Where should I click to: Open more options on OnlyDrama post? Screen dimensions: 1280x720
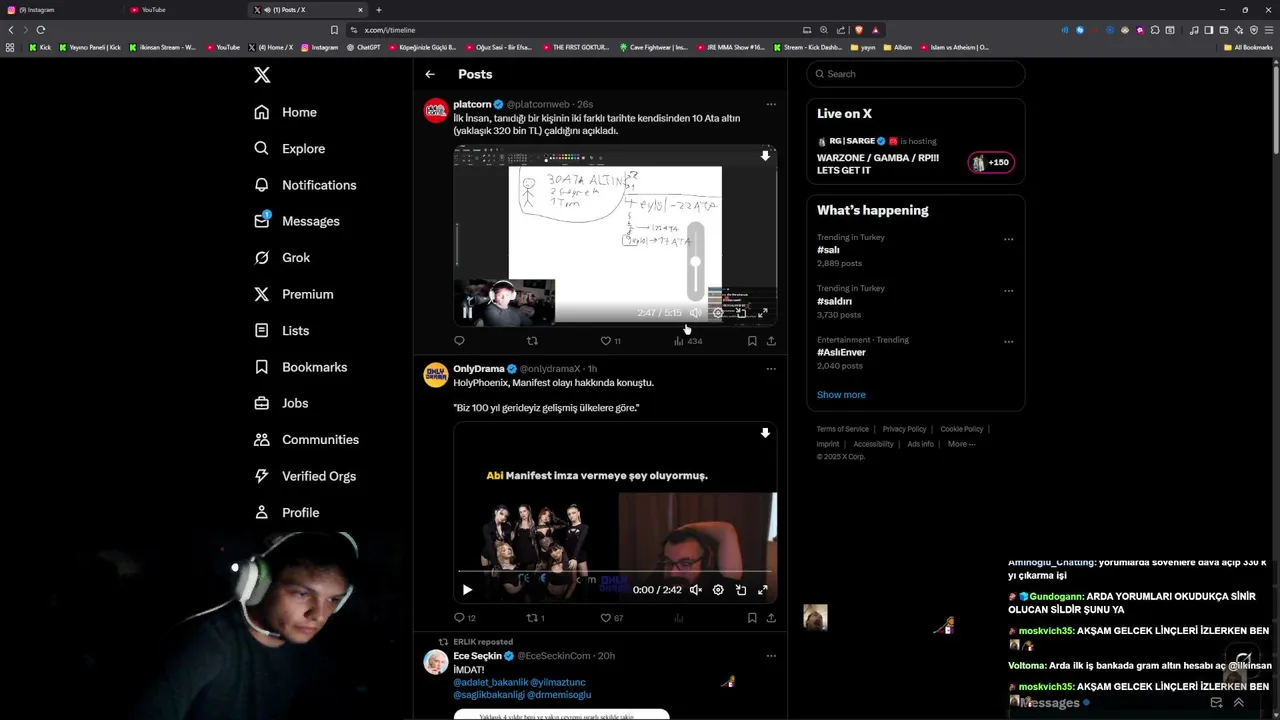(771, 369)
